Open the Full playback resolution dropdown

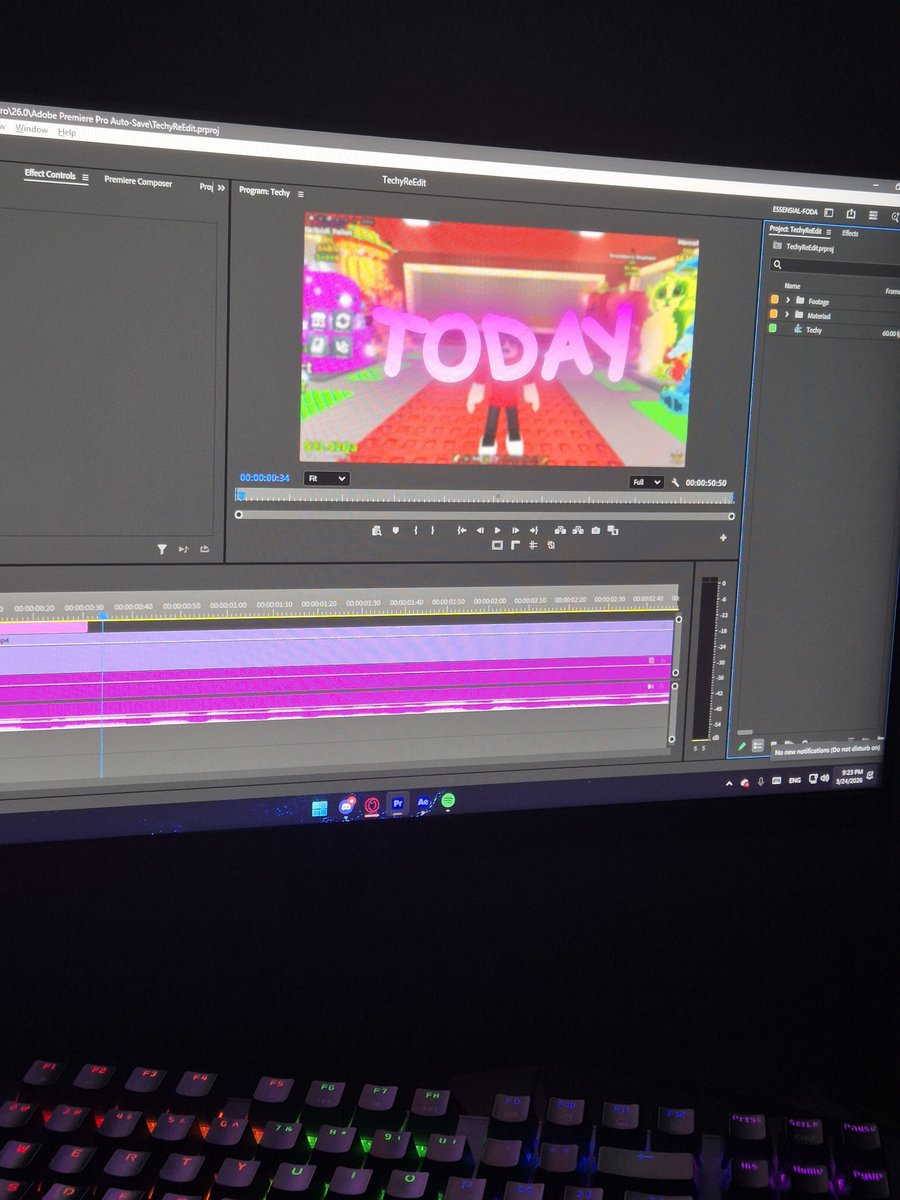(x=646, y=482)
